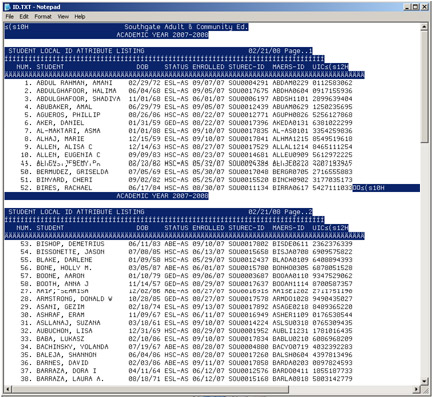Click the name 'BIRES, RACHAEL'
The height and width of the screenshot is (397, 432).
pyautogui.click(x=64, y=188)
